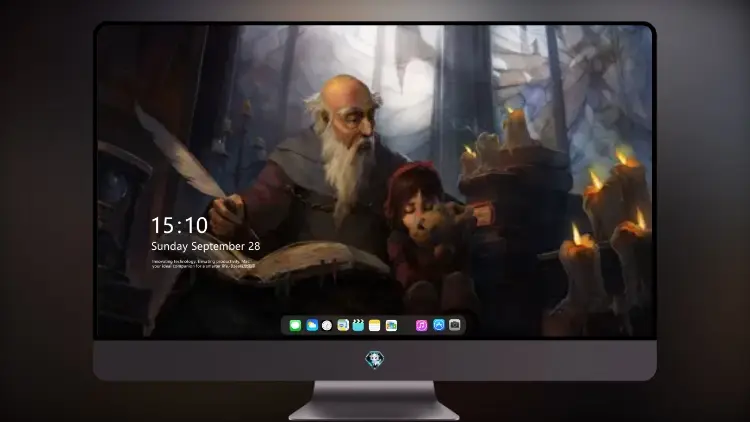
Task: Click the 15:10 clock widget
Action: (x=179, y=225)
